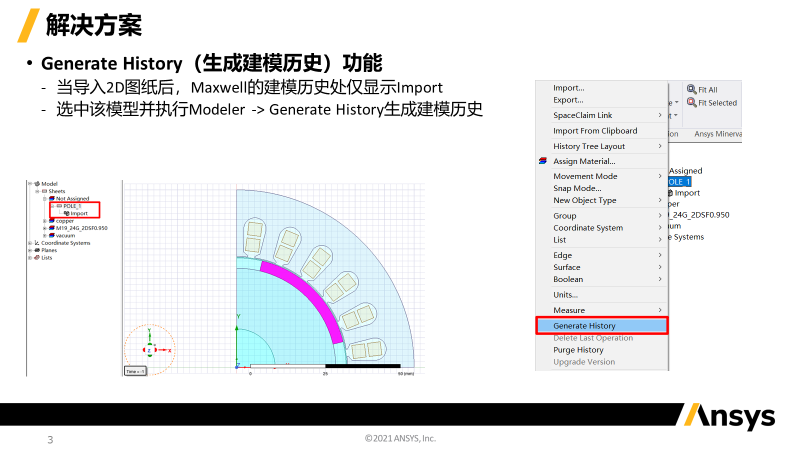Expand the Lists tree node
This screenshot has height=450, width=800.
[x=30, y=258]
